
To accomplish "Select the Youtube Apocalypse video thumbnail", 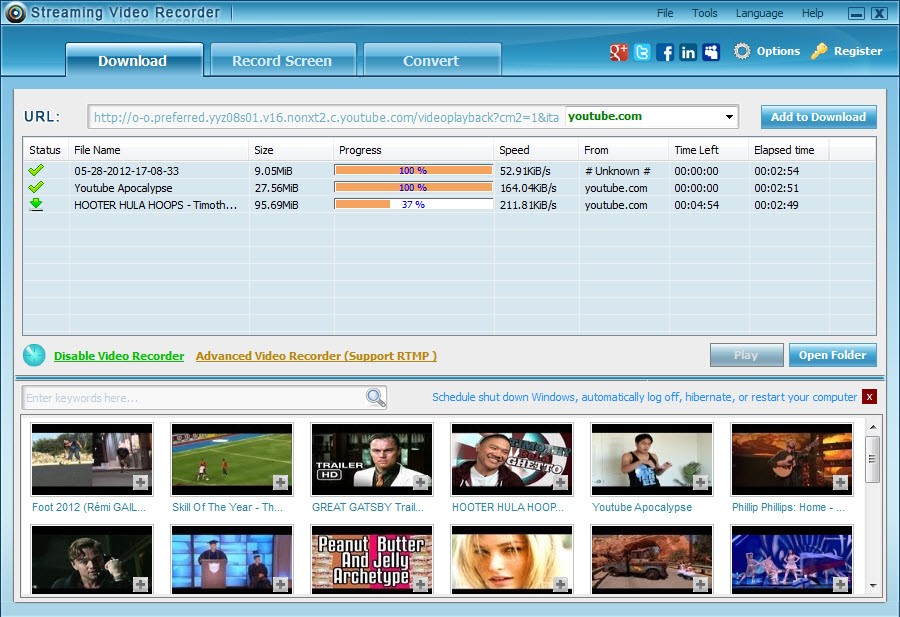I will click(x=652, y=459).
